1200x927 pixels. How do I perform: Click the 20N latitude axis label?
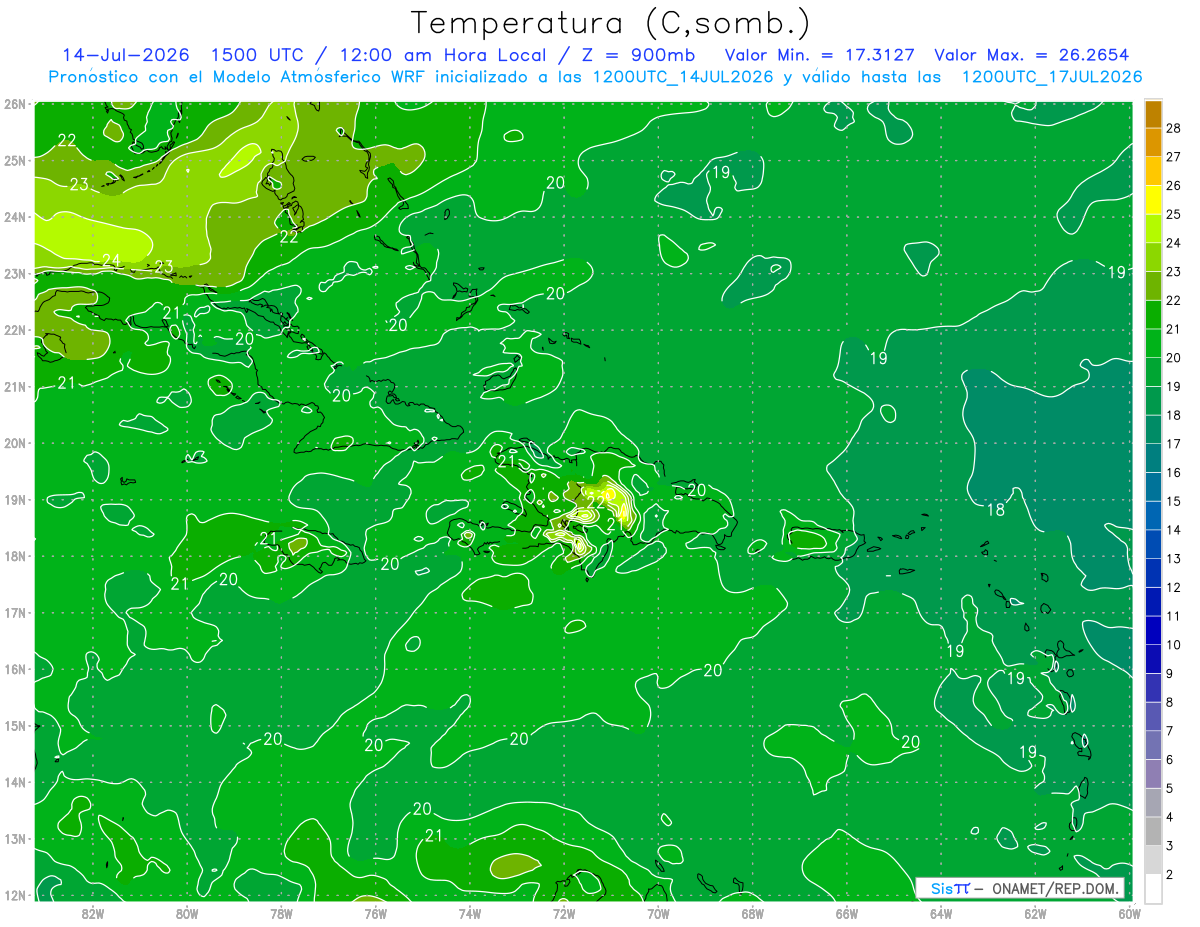[x=14, y=443]
